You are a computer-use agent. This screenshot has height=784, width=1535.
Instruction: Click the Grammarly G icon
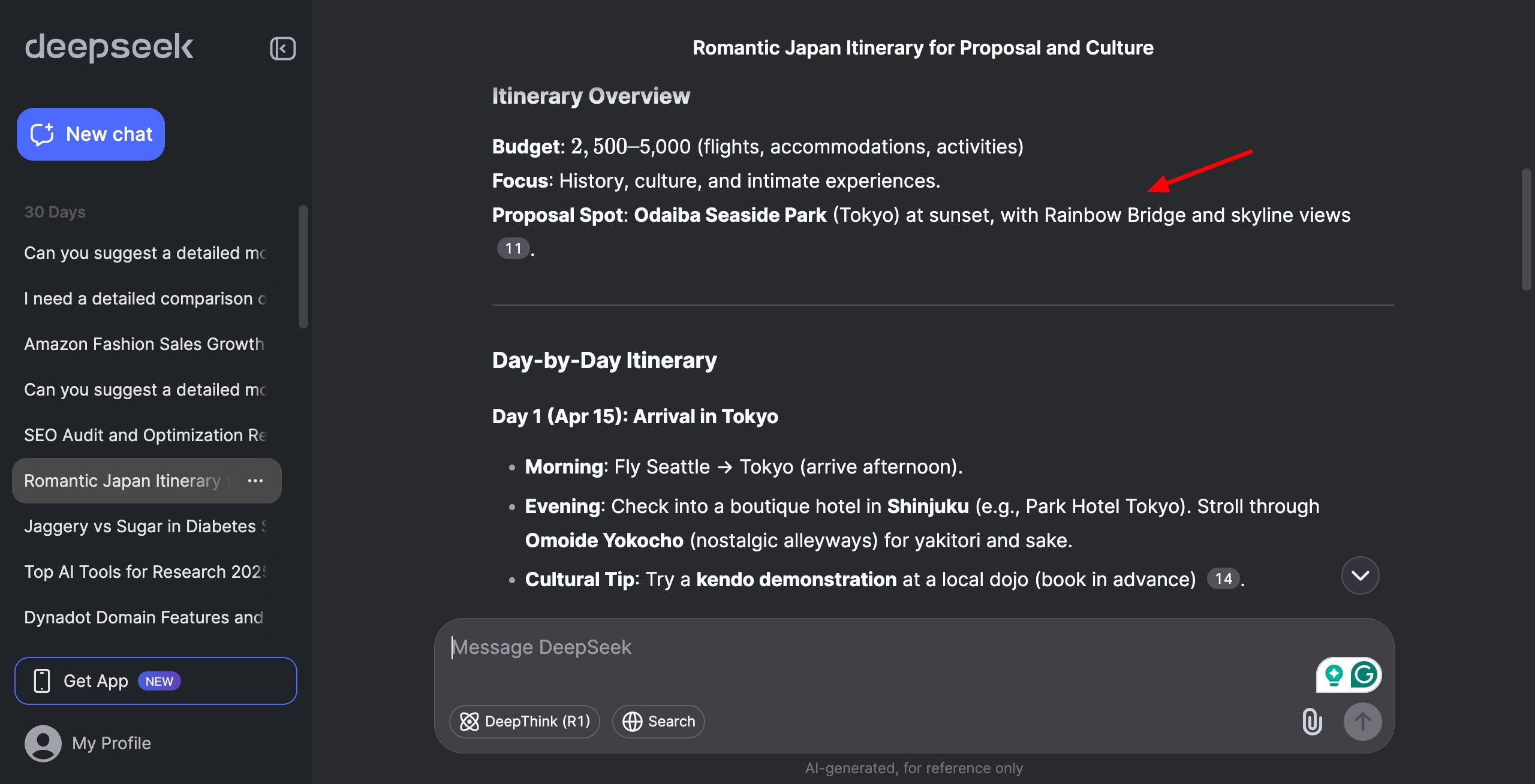pyautogui.click(x=1364, y=674)
